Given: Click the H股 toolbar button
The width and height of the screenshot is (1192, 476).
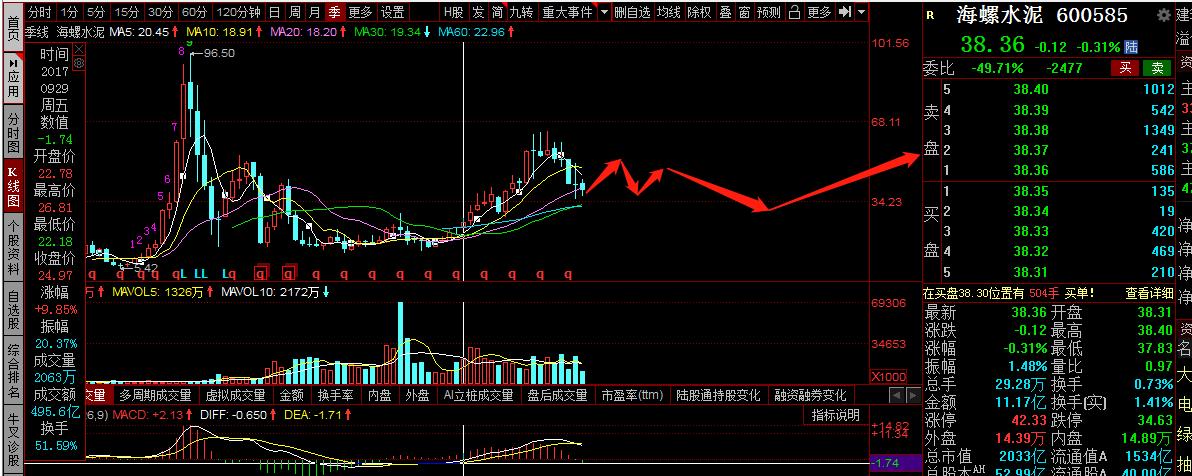Looking at the screenshot, I should [x=454, y=12].
